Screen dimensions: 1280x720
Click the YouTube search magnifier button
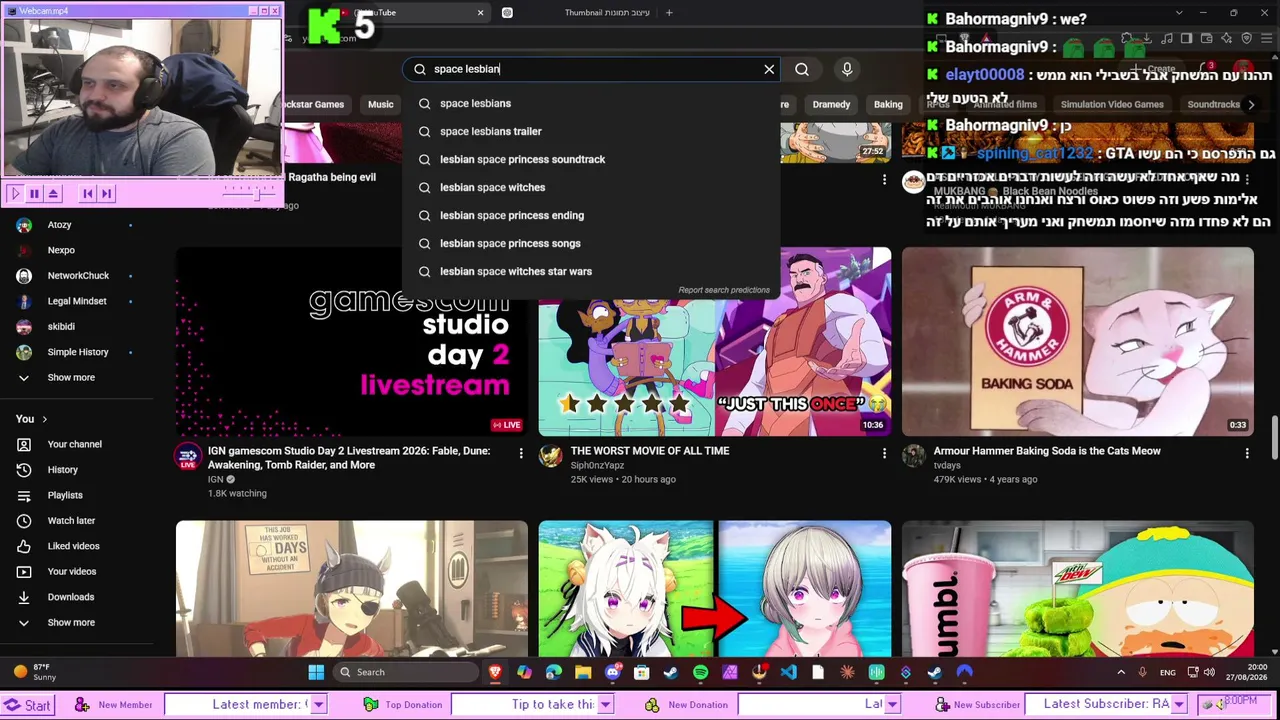tap(802, 69)
